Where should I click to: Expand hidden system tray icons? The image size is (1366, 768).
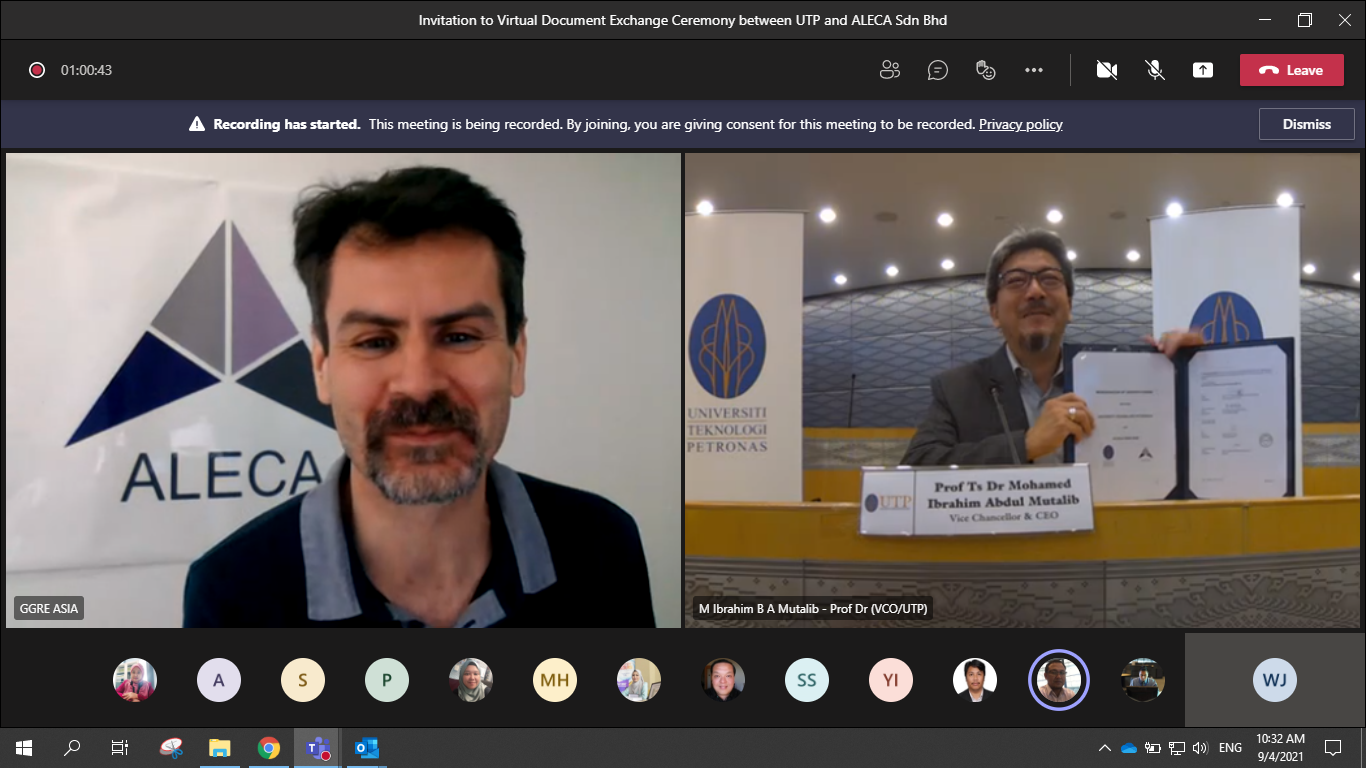click(1105, 748)
